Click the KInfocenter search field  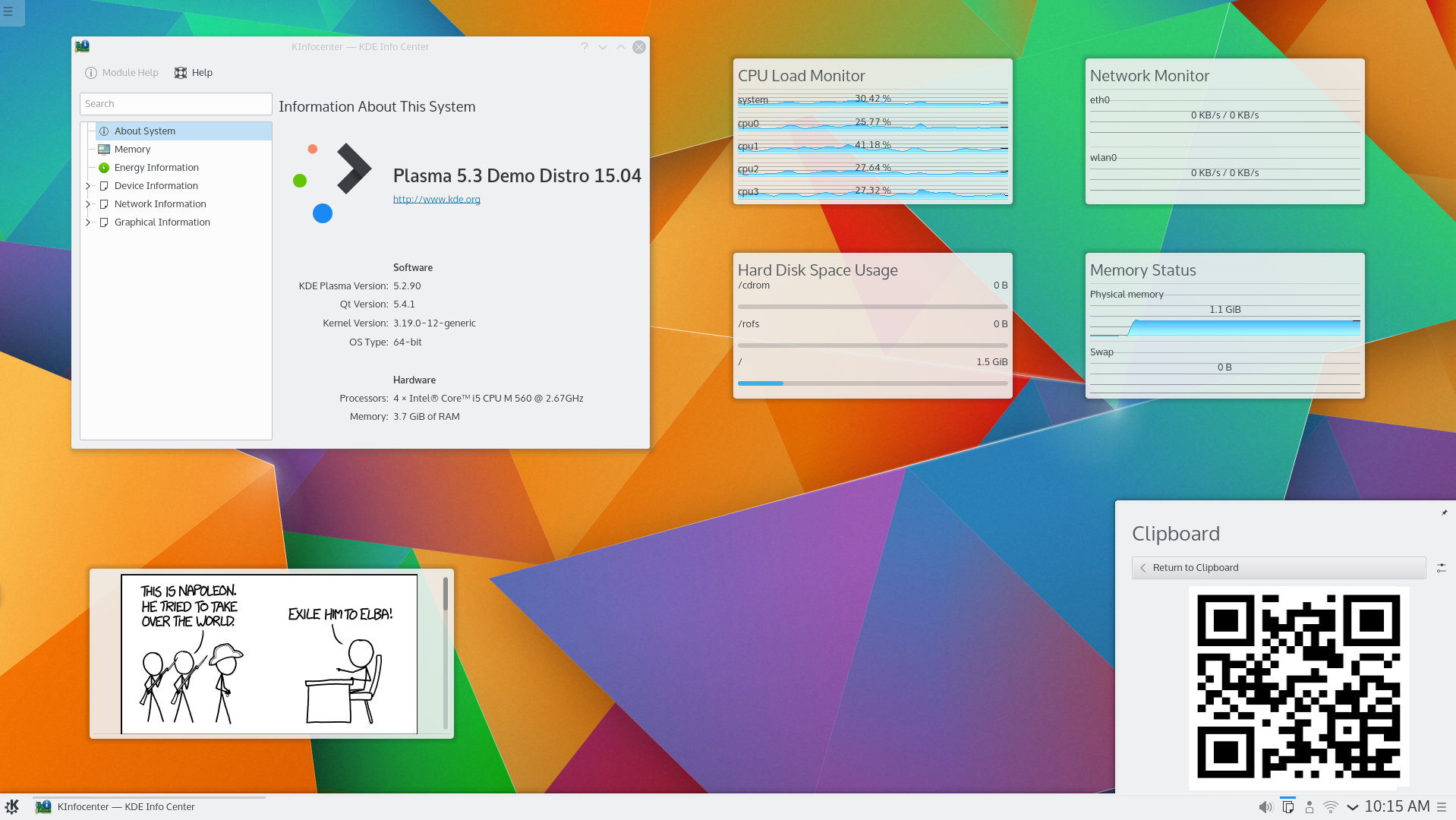pyautogui.click(x=175, y=104)
